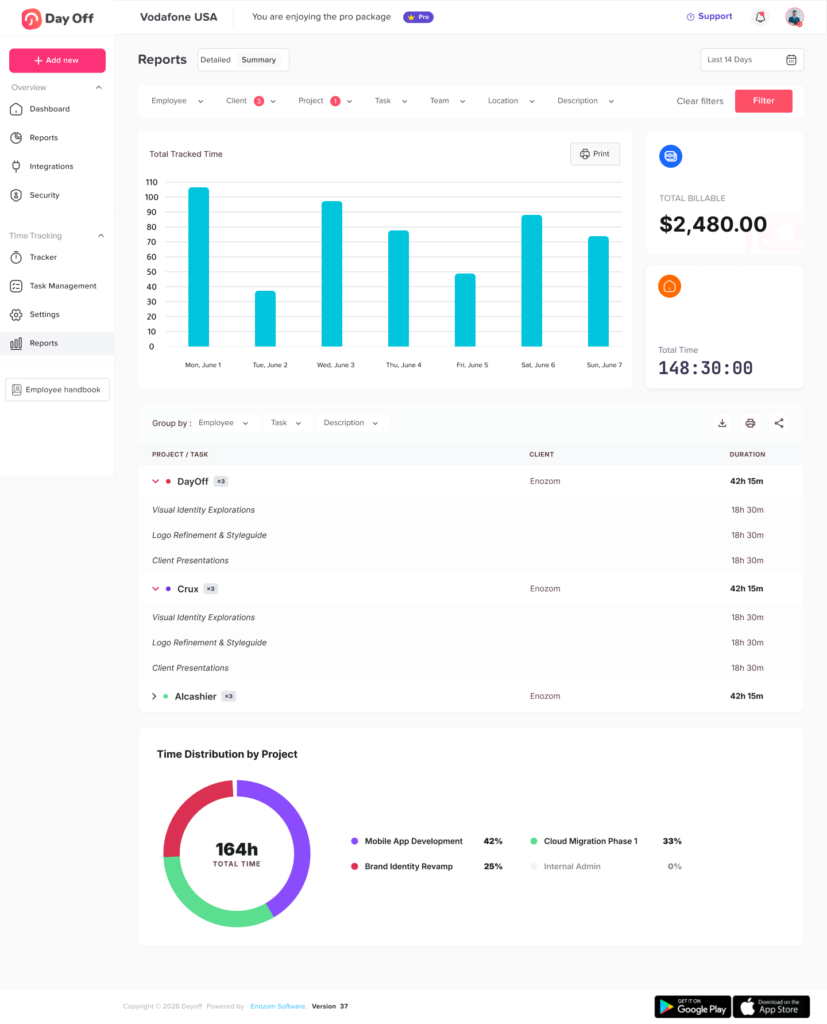Viewport: 827px width, 1024px height.
Task: Click the x3 badge next to Crux
Action: point(210,589)
